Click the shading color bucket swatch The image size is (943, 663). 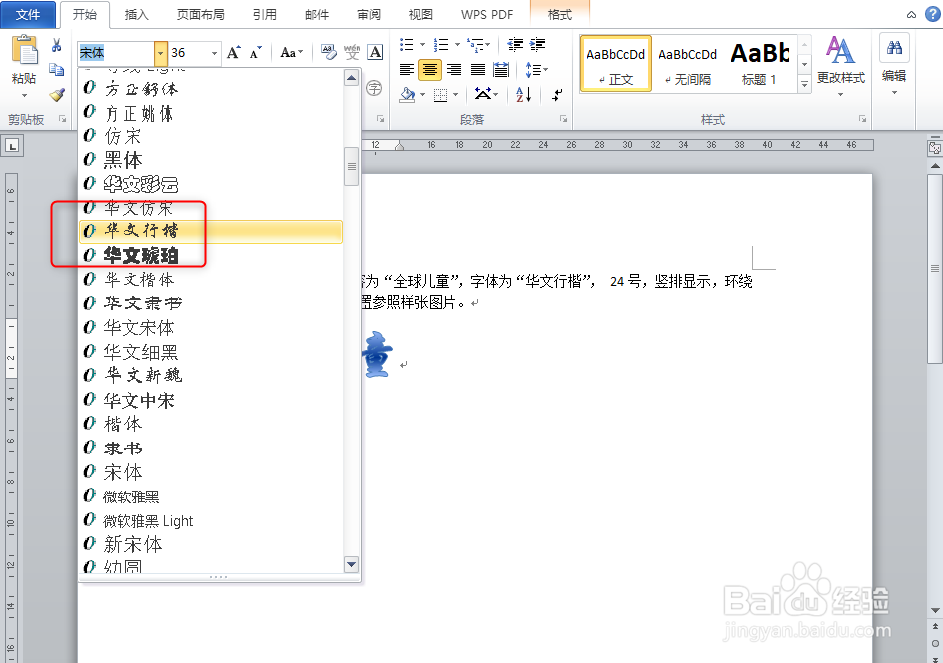click(408, 93)
